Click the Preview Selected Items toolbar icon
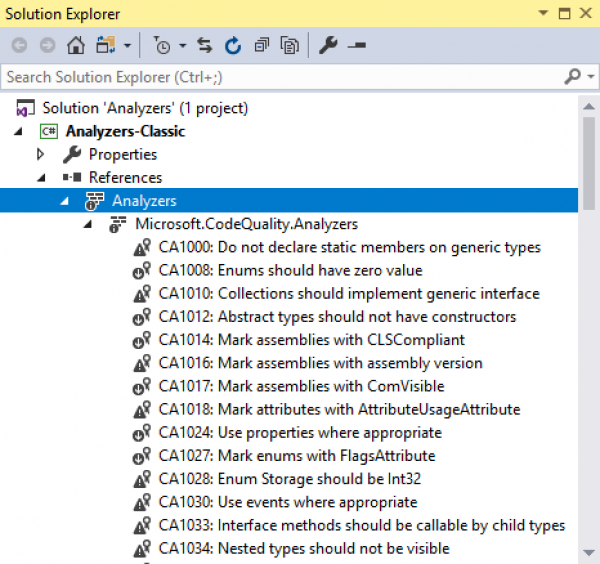This screenshot has height=564, width=600. tap(356, 46)
